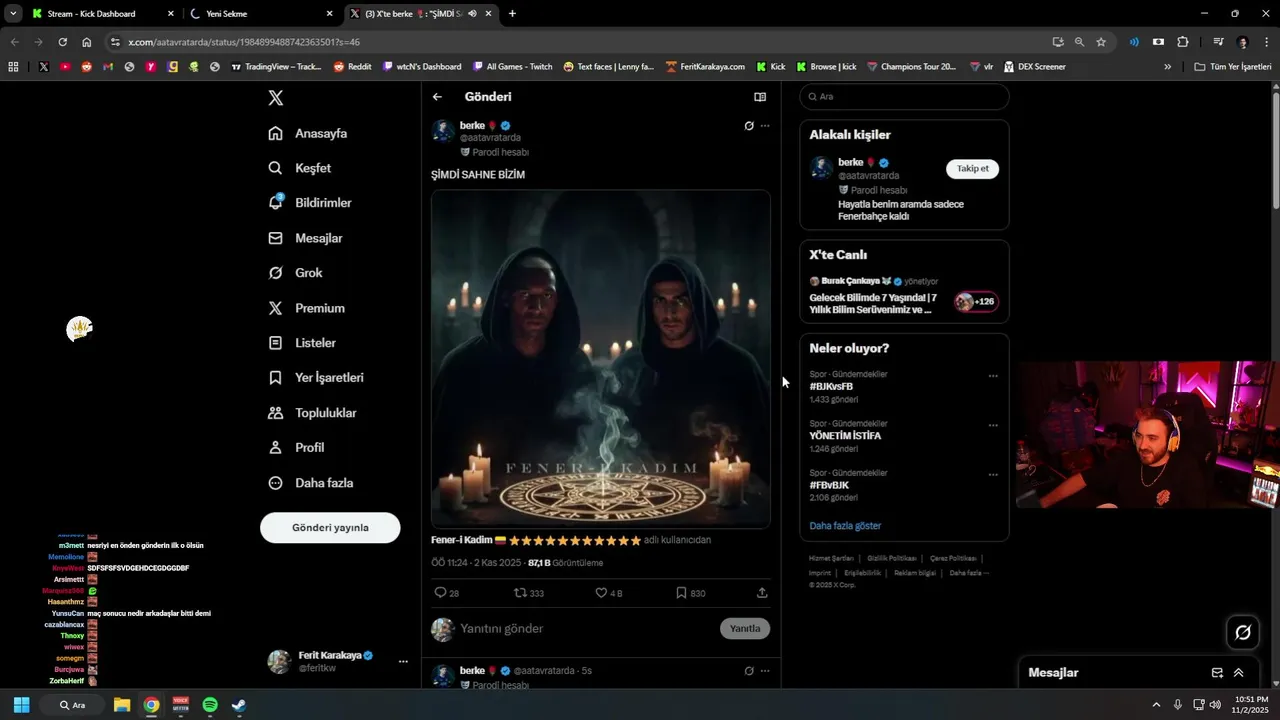Open Grok icon on berke's reply post
This screenshot has width=1280, height=720.
[x=748, y=671]
